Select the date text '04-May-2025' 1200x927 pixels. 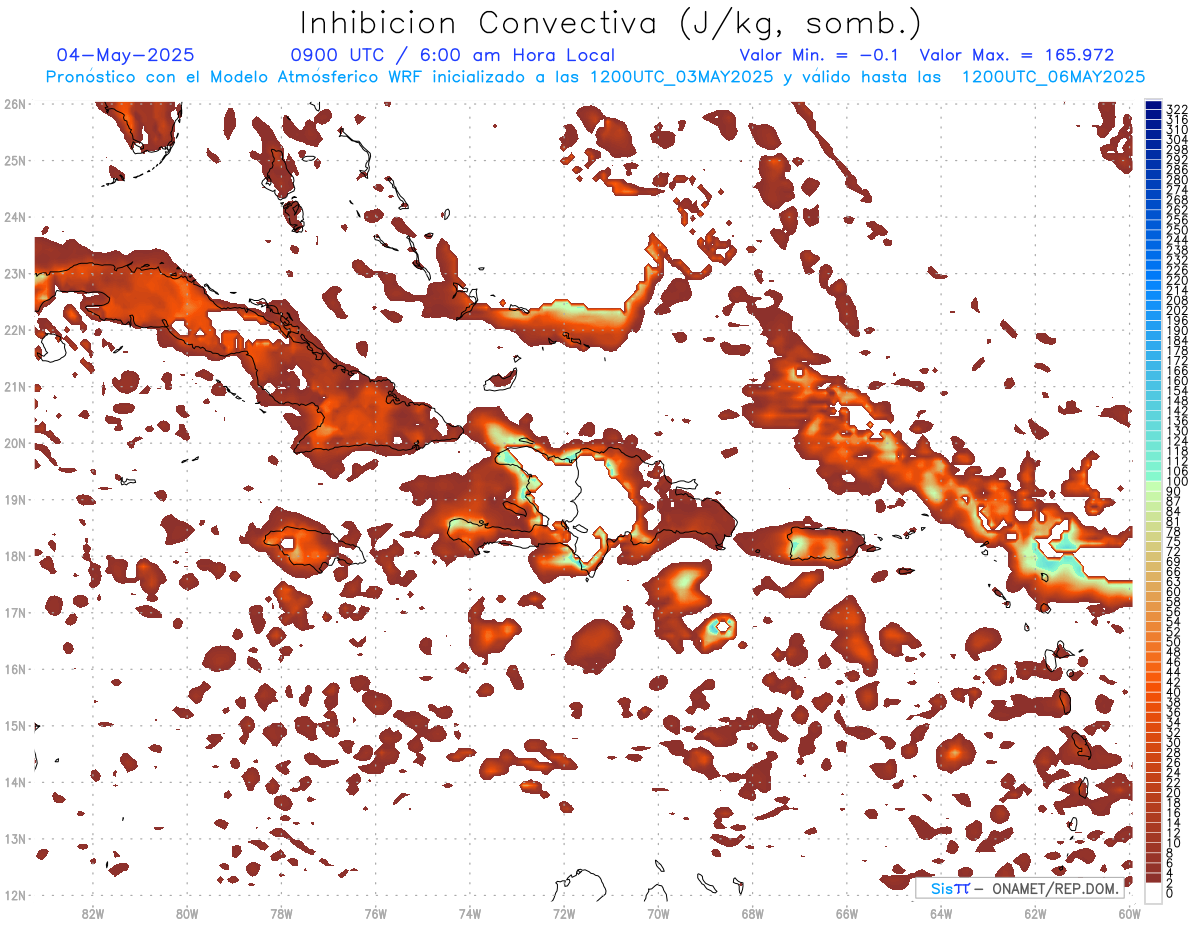pos(126,56)
